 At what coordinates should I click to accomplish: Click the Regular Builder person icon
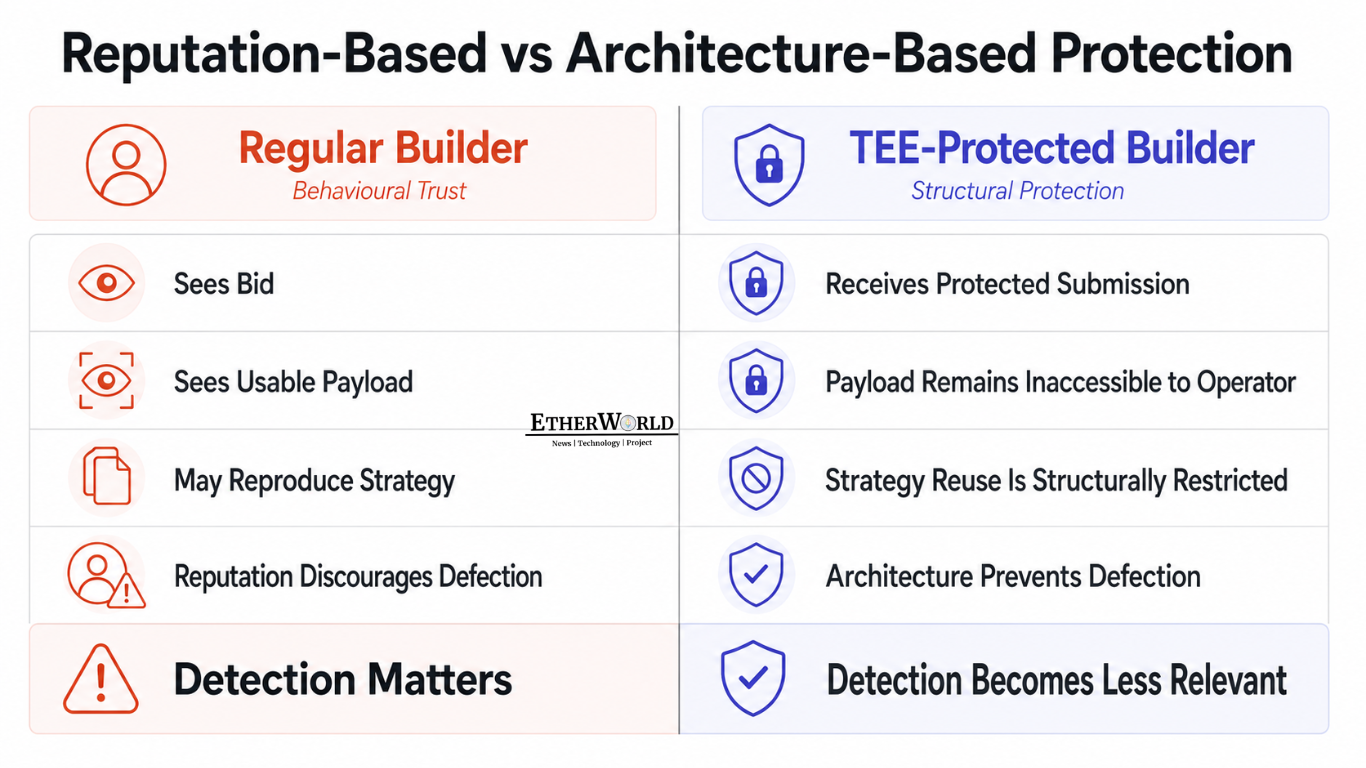pyautogui.click(x=126, y=165)
